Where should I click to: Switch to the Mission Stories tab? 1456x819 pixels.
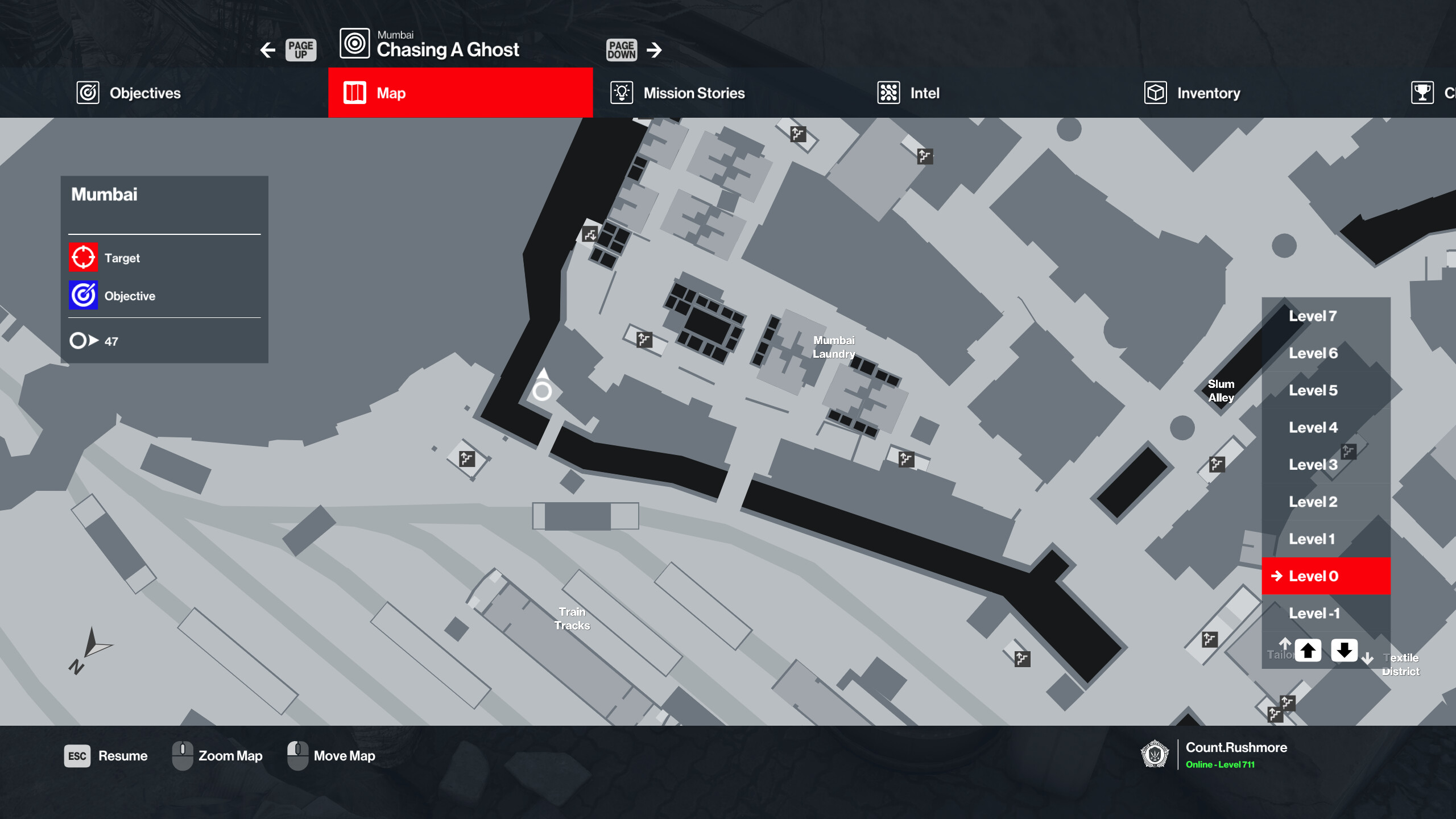[x=693, y=93]
